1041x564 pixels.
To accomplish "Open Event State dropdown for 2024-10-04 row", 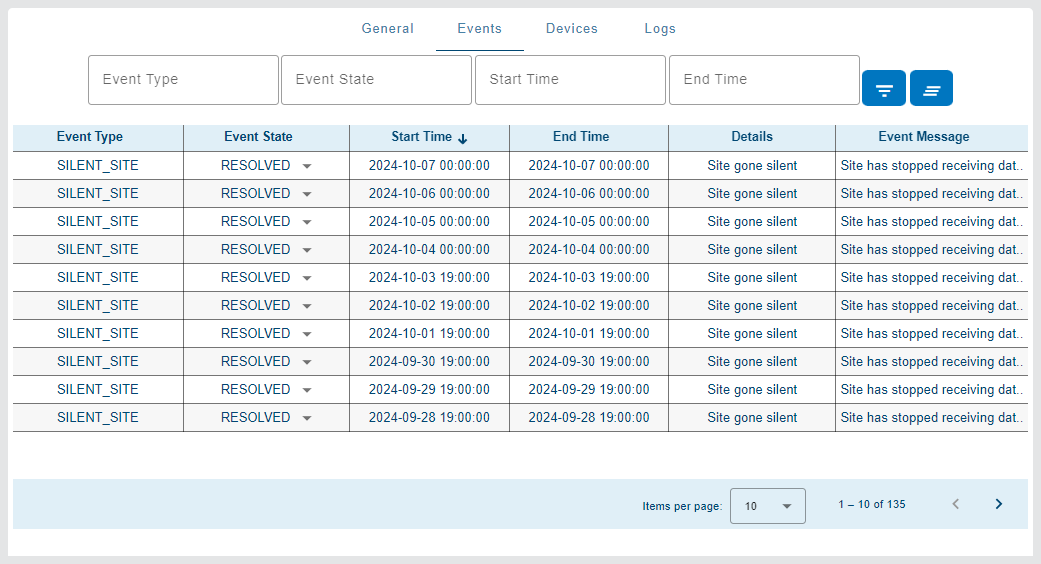I will 307,250.
